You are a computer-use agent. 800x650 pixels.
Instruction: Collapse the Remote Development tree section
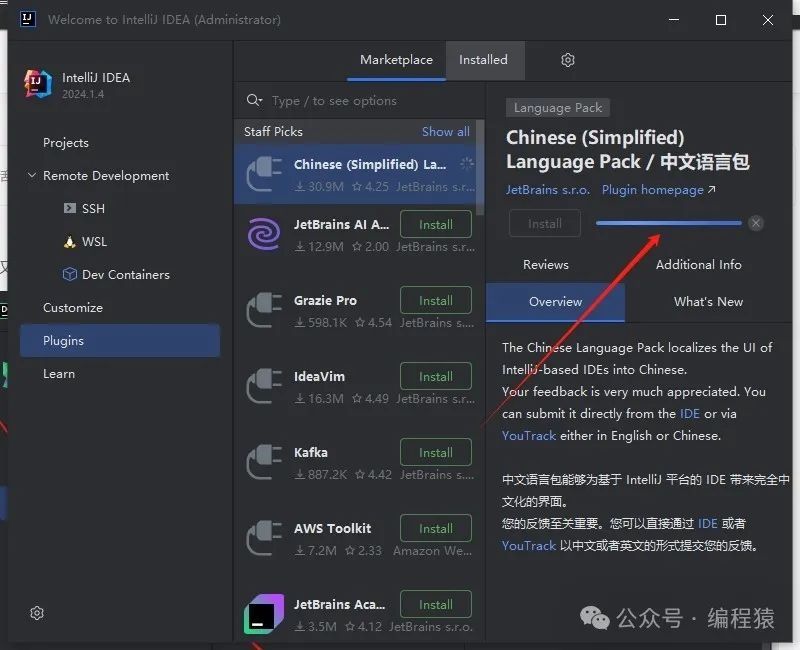point(30,176)
